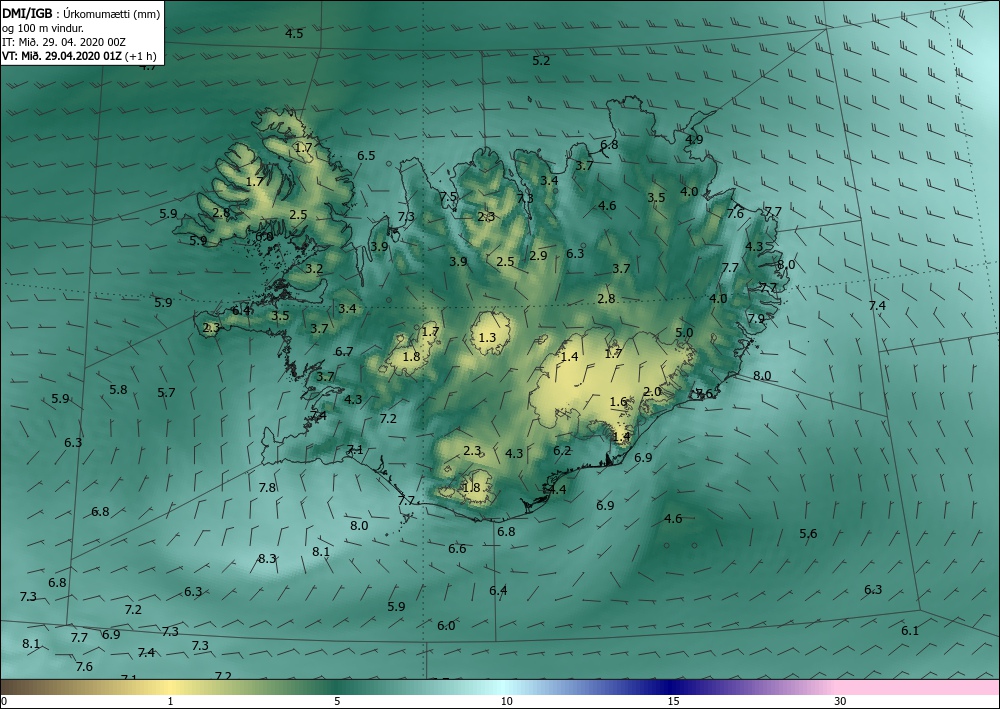Click the map value '5.0'

684,332
